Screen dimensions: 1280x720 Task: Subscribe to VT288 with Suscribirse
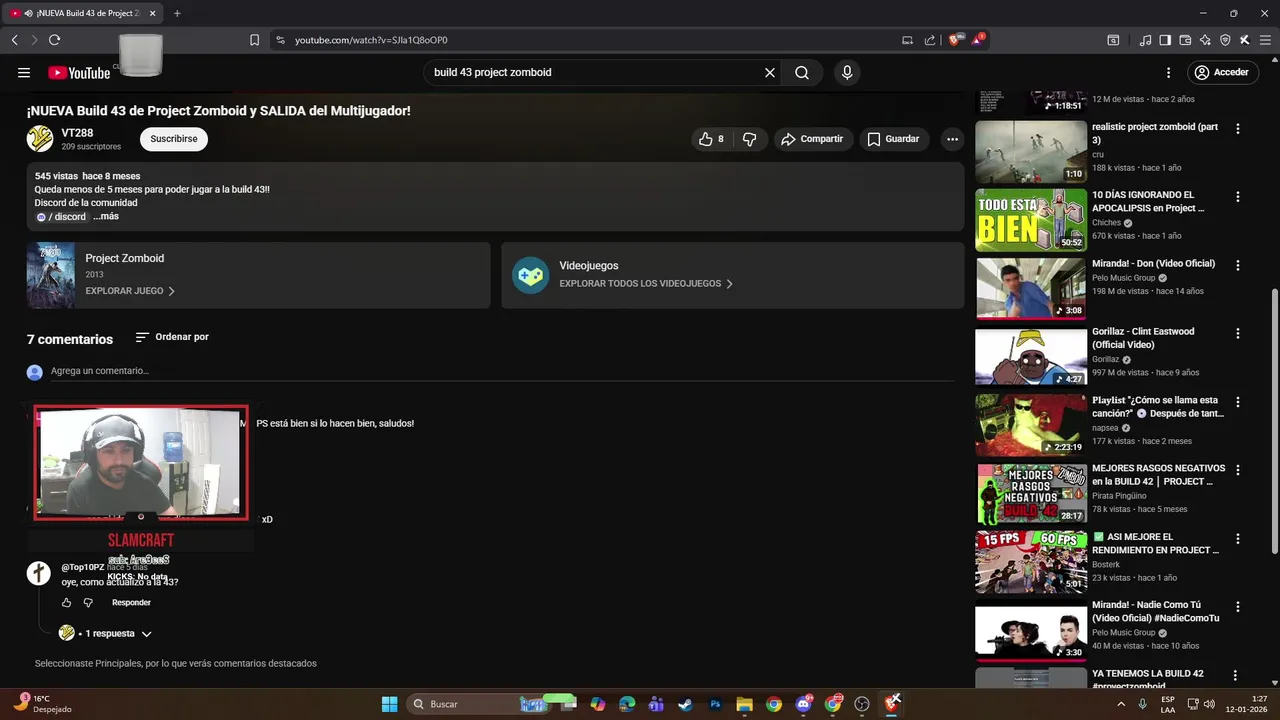click(x=174, y=139)
